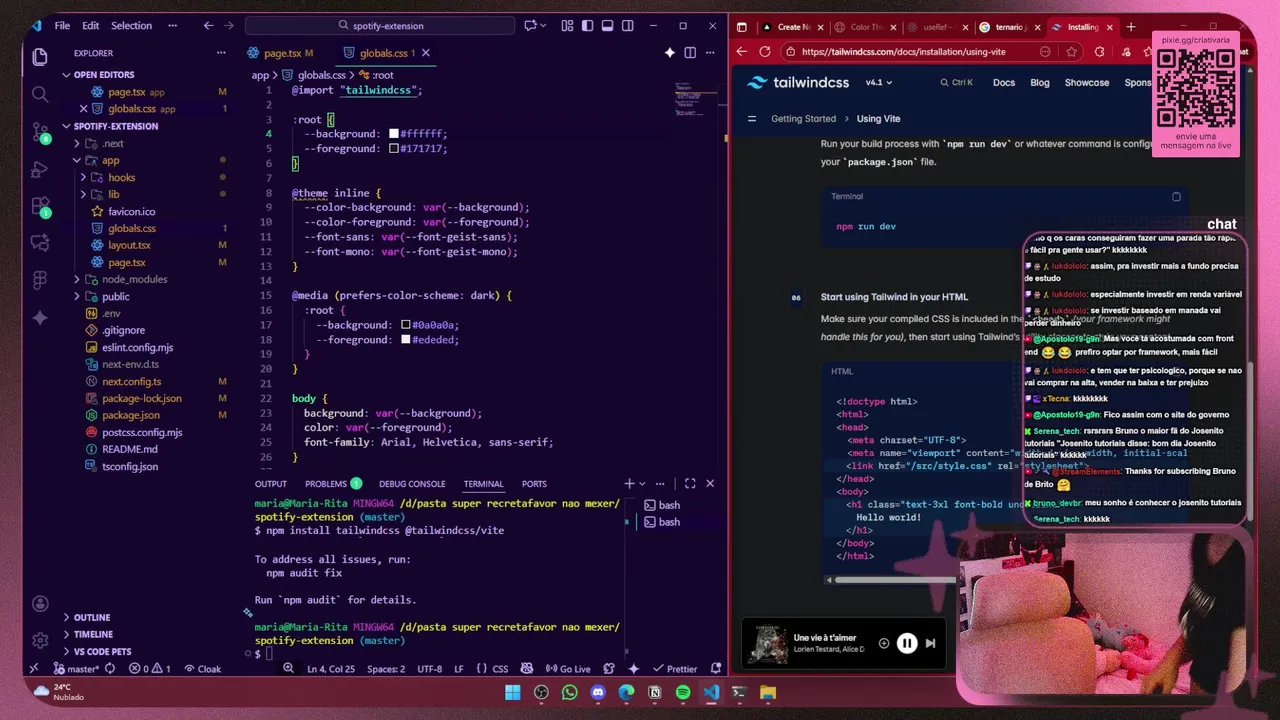
Task: Go back using the VS Code navigation arrow
Action: (208, 26)
